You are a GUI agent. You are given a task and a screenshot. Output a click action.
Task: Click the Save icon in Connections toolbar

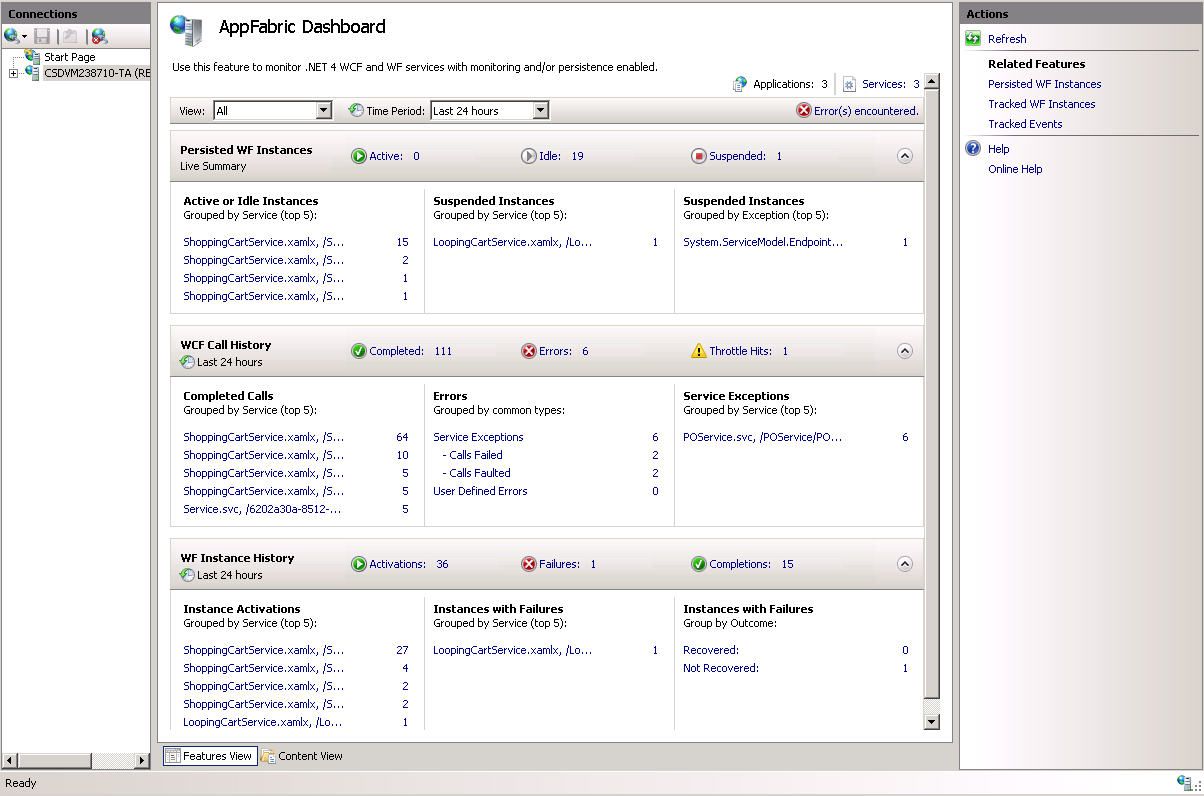[42, 36]
